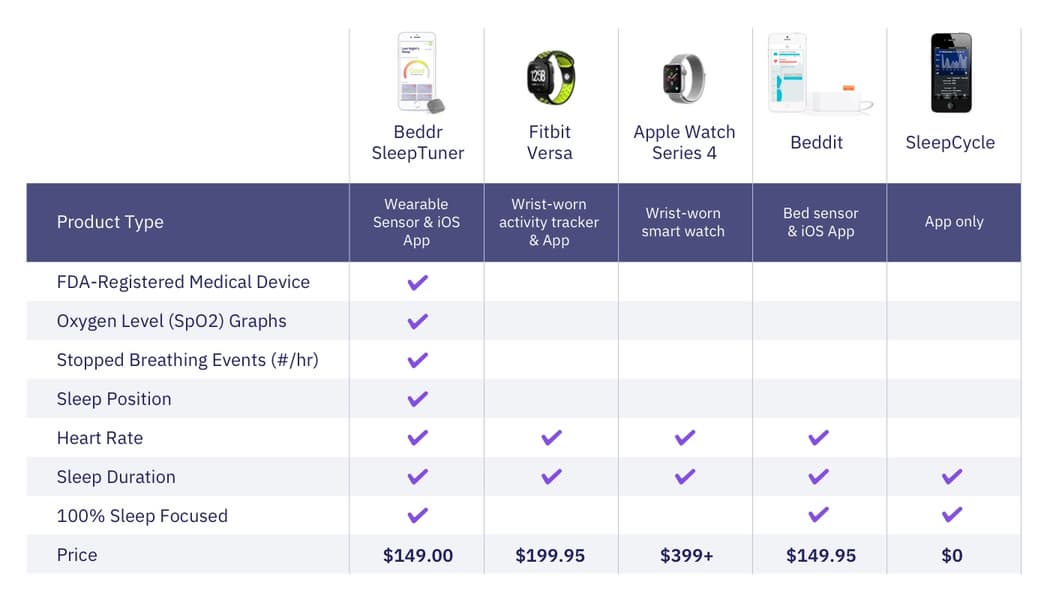Click Beddit's 100% Sleep Focused checkmark

click(x=818, y=516)
